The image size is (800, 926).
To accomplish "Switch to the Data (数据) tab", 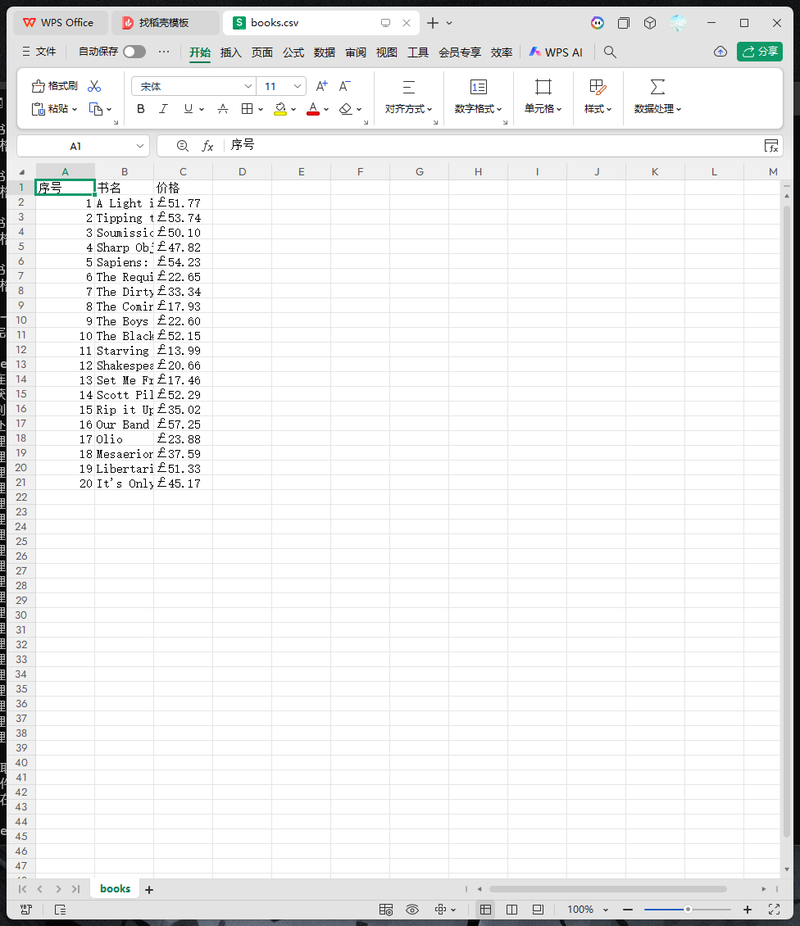I will 324,53.
